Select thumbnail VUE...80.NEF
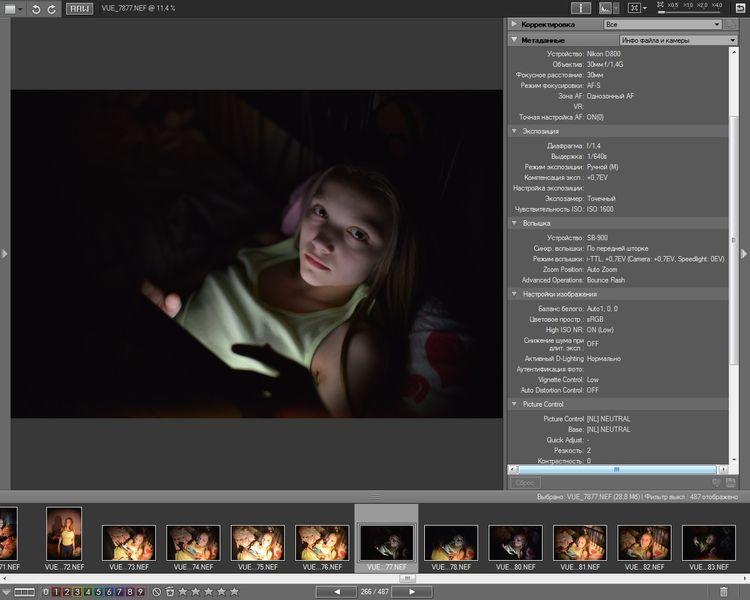This screenshot has width=750, height=600. pos(515,543)
